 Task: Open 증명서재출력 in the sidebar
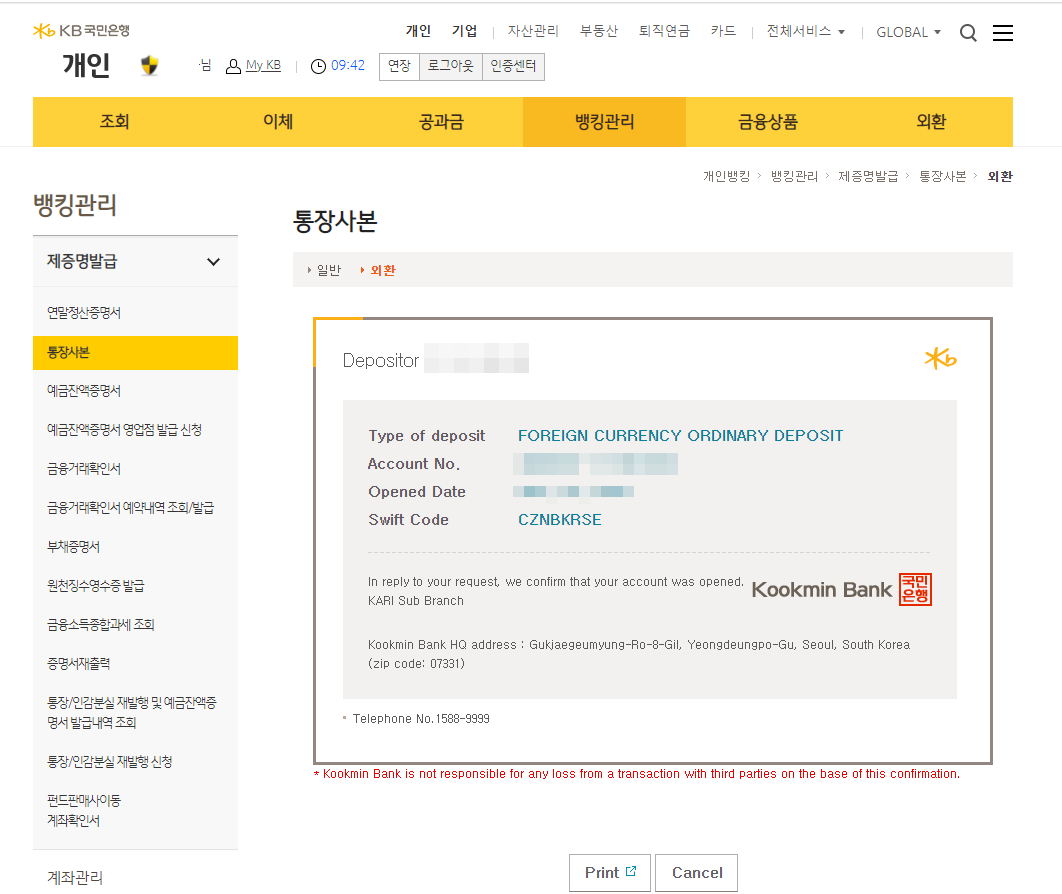coord(79,664)
